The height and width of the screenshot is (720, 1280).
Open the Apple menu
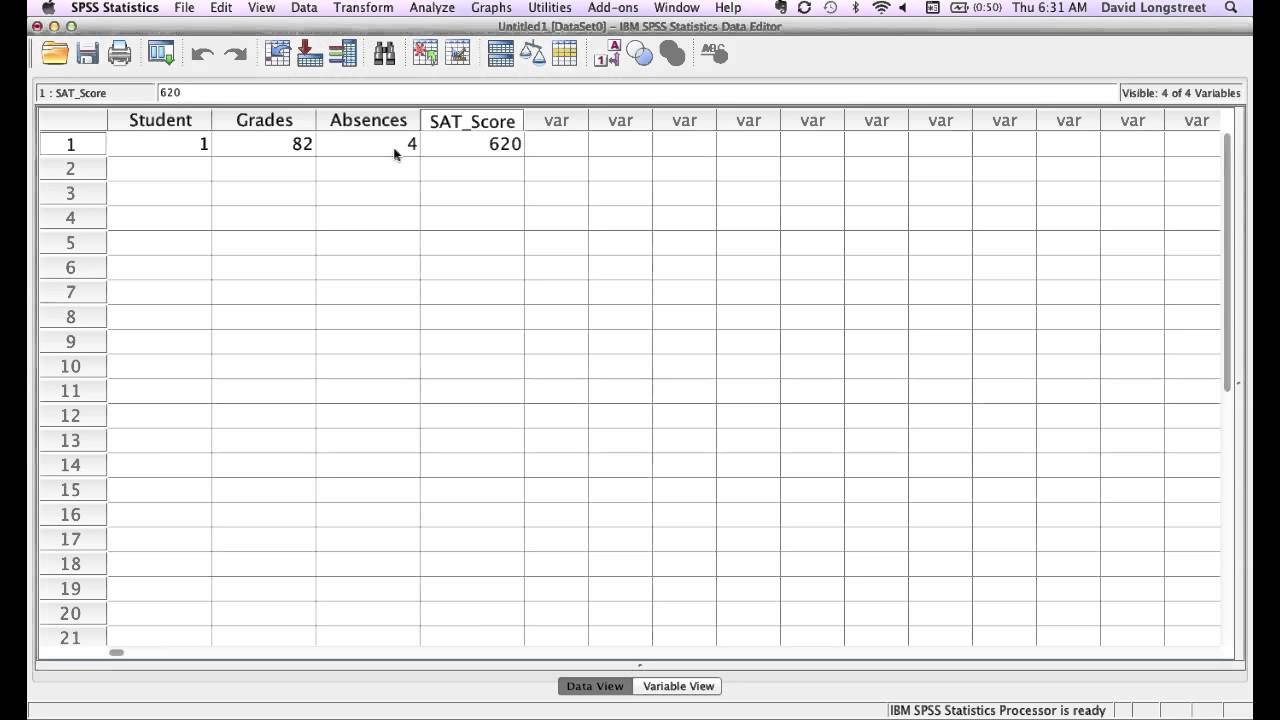pyautogui.click(x=48, y=8)
